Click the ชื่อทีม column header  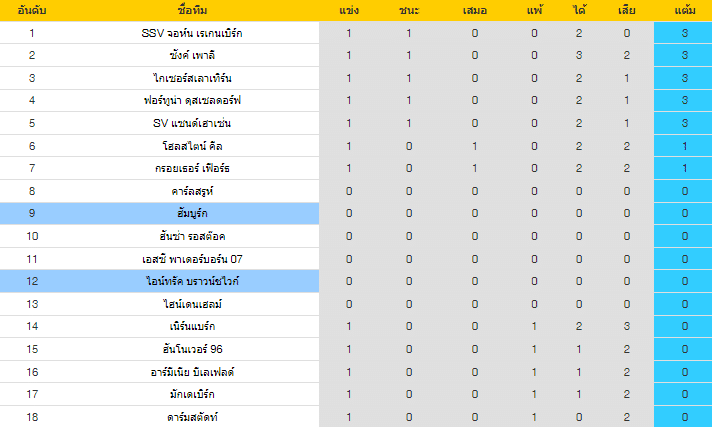coord(192,10)
